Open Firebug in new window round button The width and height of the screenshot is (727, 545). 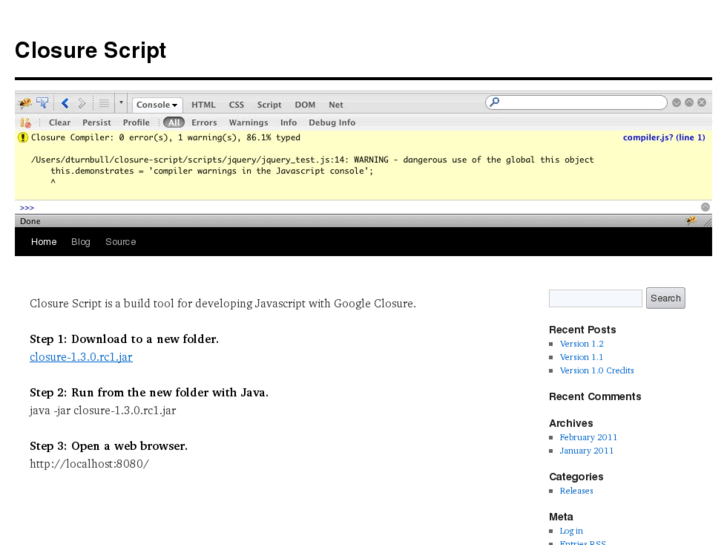689,103
